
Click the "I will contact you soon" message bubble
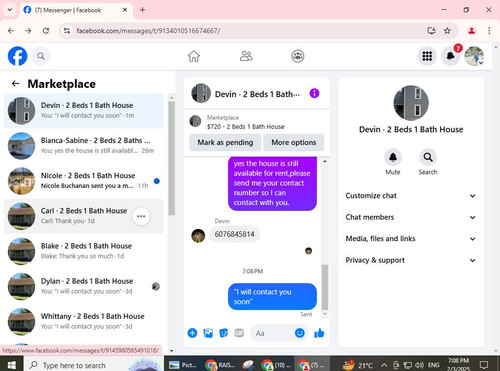(x=272, y=297)
